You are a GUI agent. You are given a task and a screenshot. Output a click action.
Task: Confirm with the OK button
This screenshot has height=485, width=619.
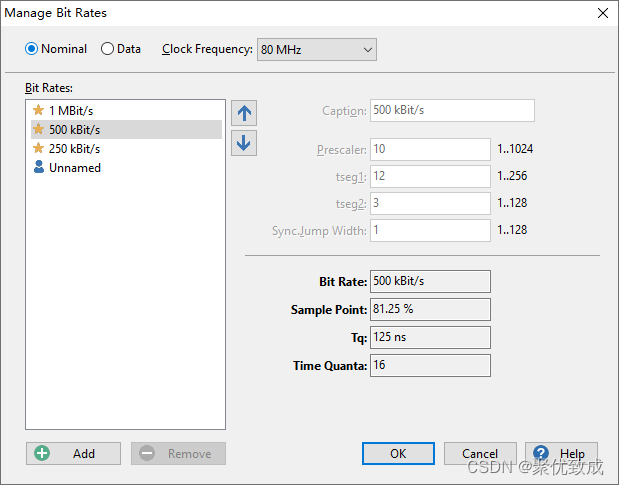tap(398, 453)
